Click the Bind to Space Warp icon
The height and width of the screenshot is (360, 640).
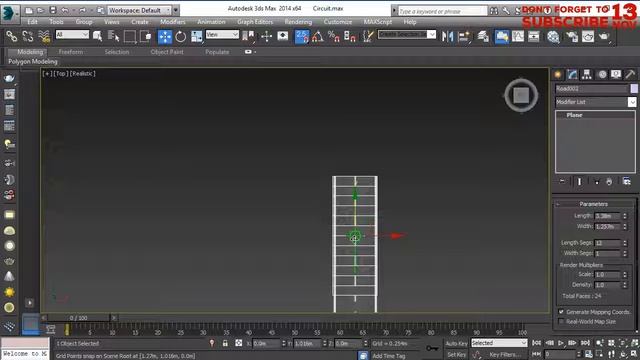pyautogui.click(x=44, y=37)
